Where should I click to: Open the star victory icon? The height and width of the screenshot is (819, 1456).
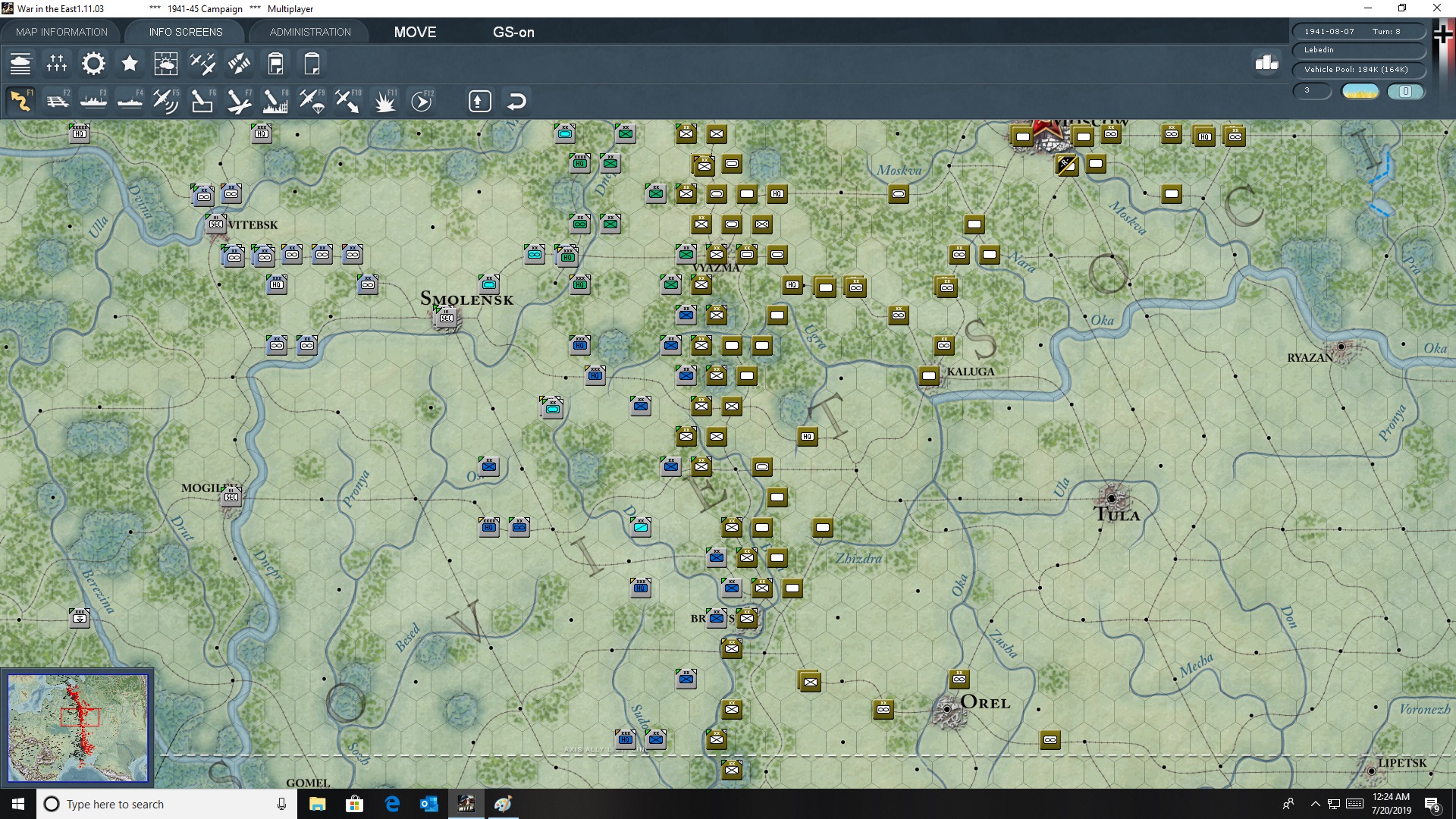[x=130, y=64]
